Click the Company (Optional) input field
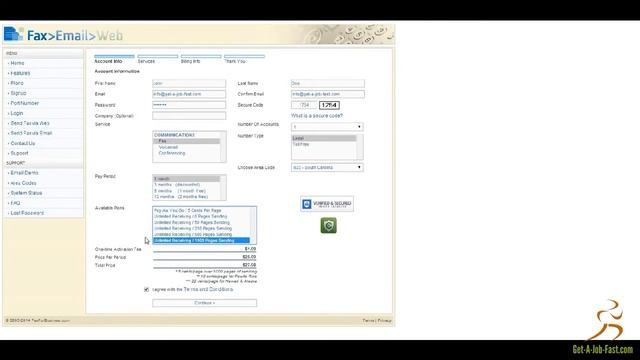The width and height of the screenshot is (640, 360). (189, 116)
